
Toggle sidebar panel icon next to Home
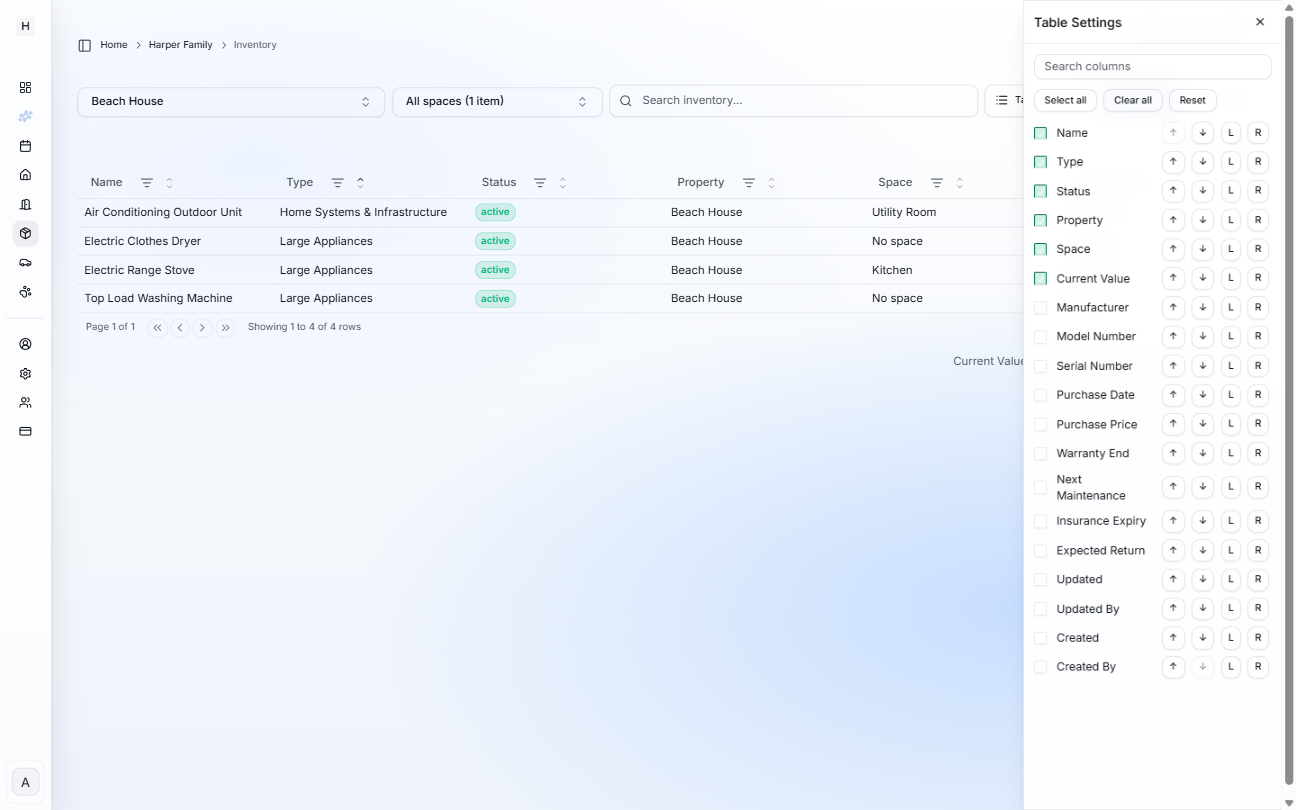(x=85, y=45)
